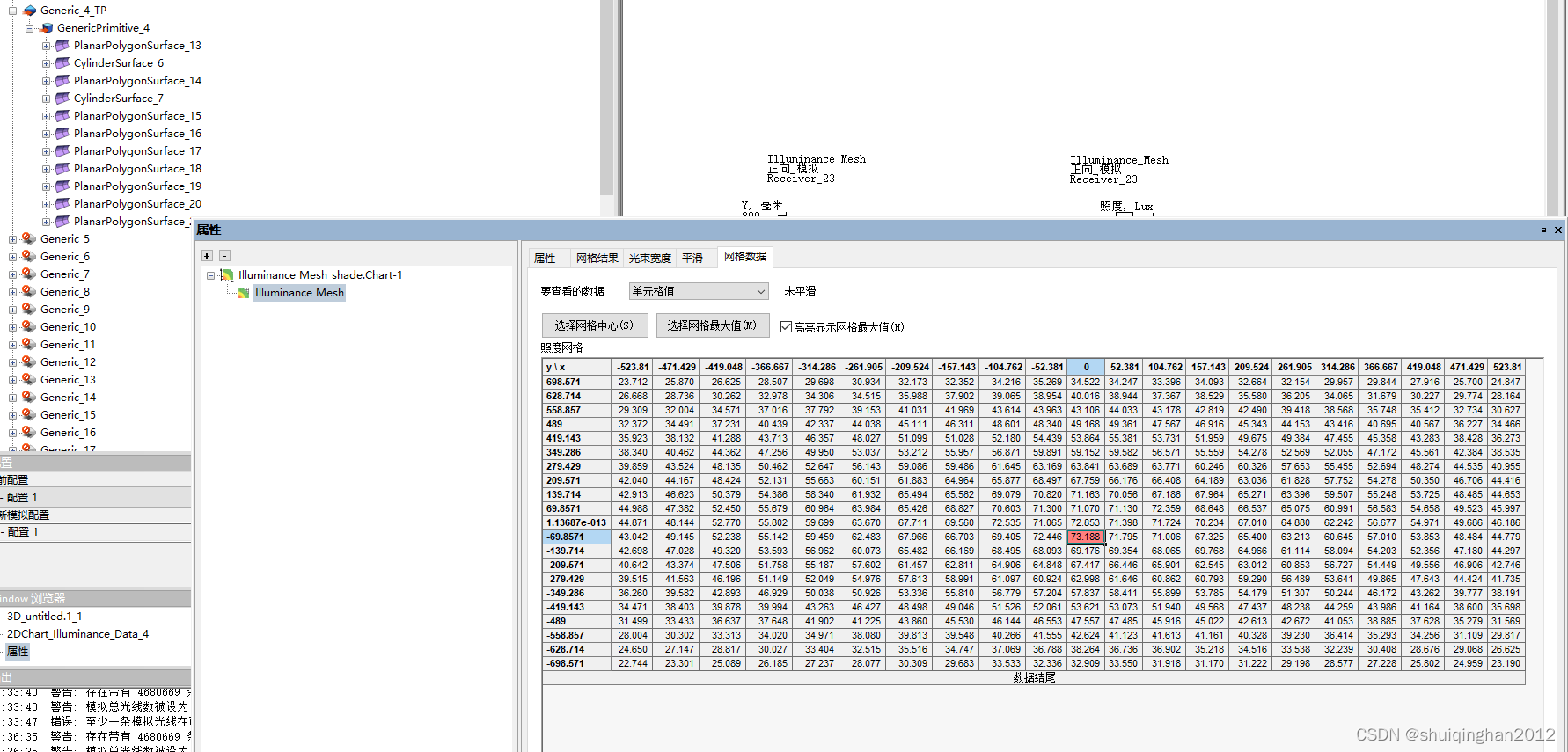
Task: Click the Generic_10 object icon
Action: 29,326
